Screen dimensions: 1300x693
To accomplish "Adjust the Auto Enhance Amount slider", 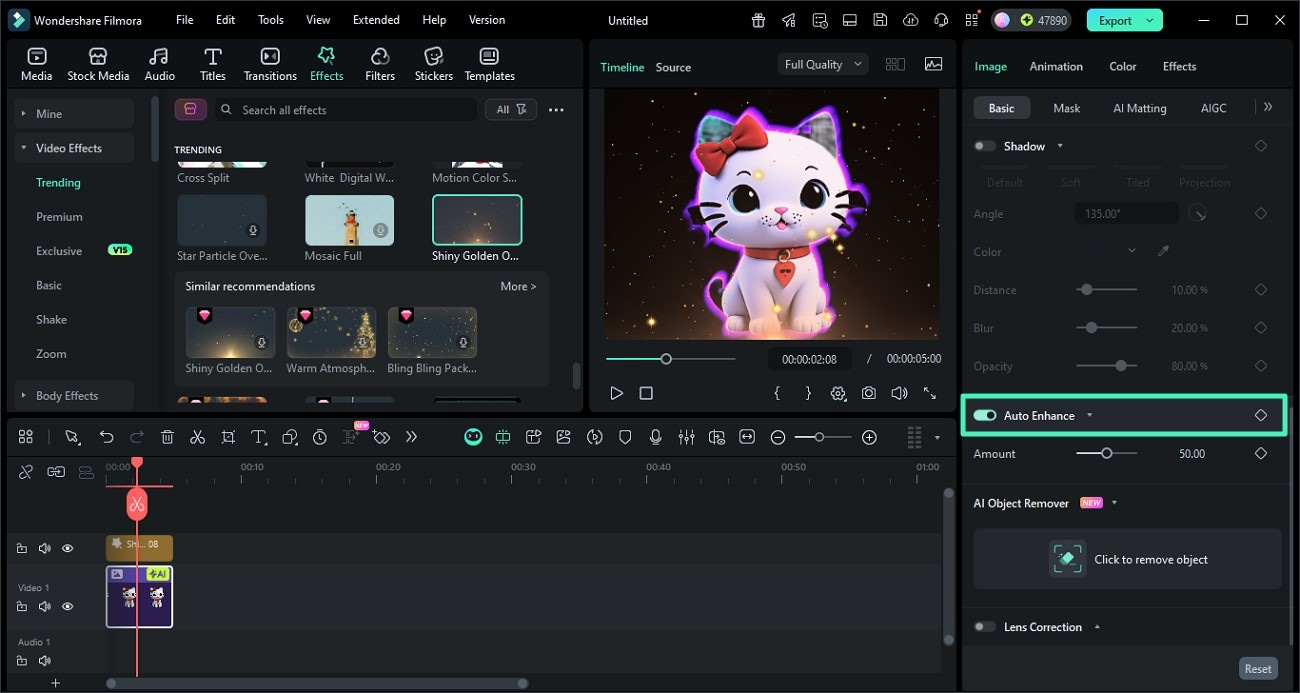I will (1106, 453).
